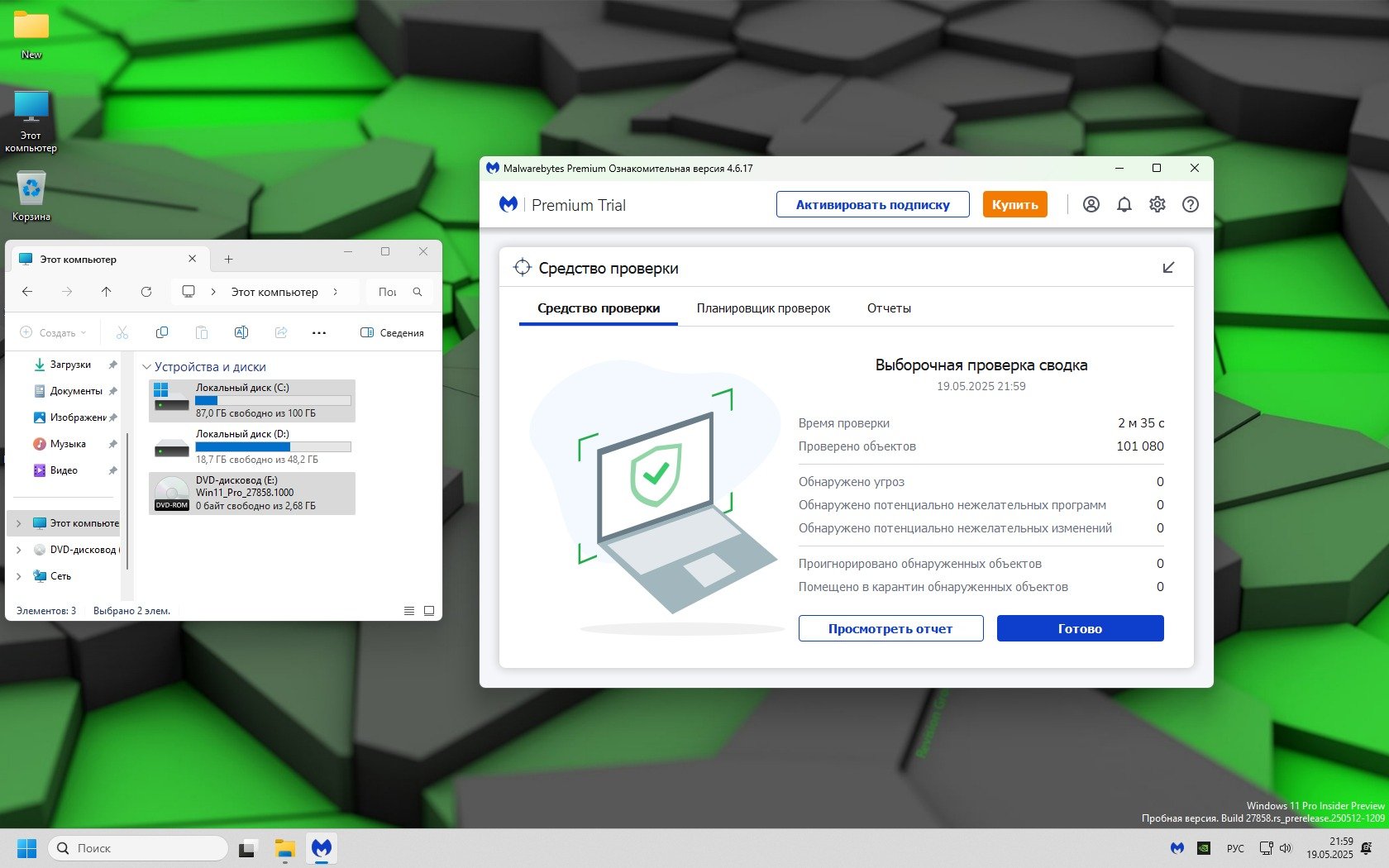Open Malwarebytes settings gear
Screen dimensions: 1389x868
point(1157,204)
